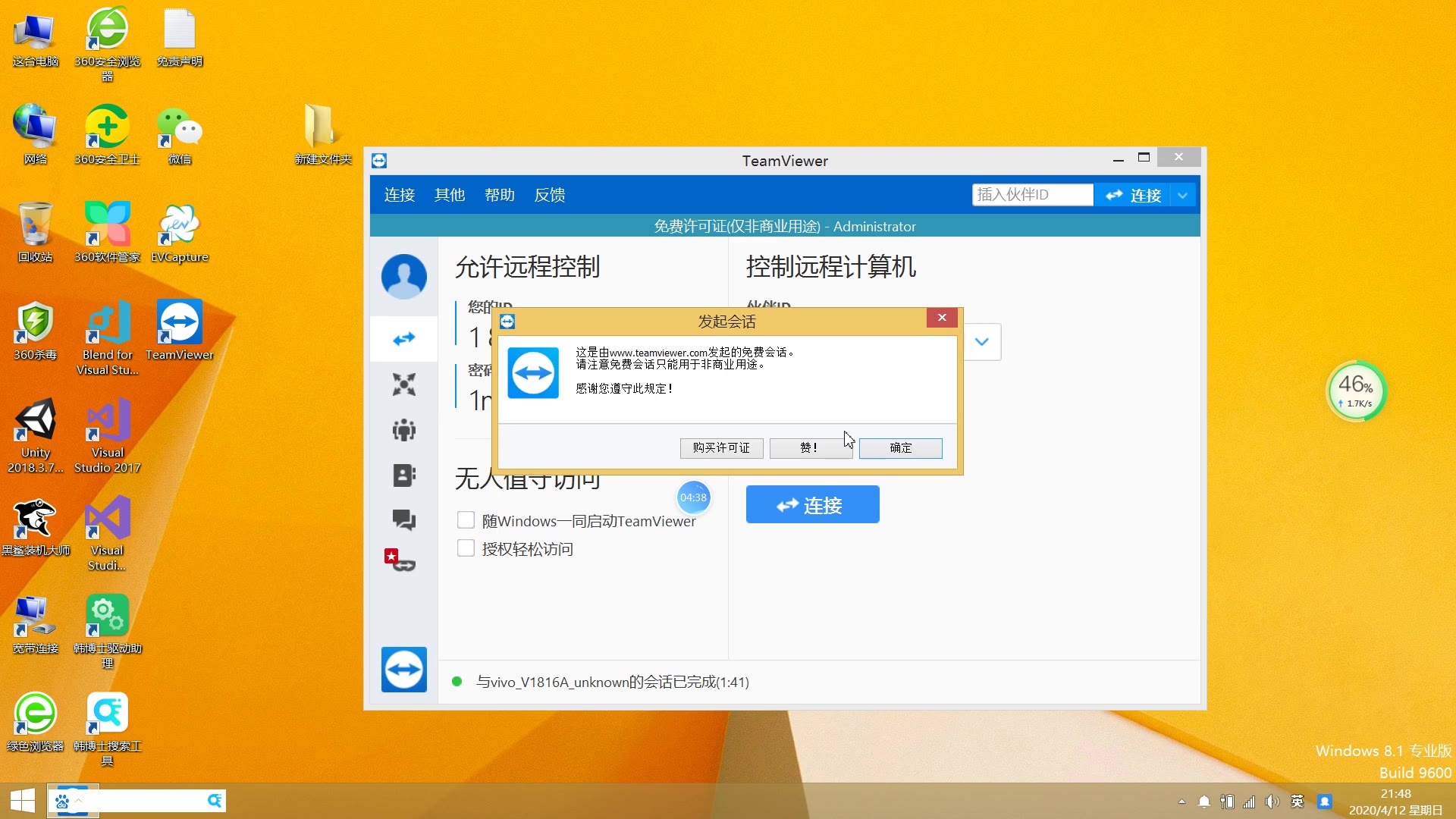Viewport: 1456px width, 819px height.
Task: Open the 360杀毒 desktop icon
Action: [36, 331]
